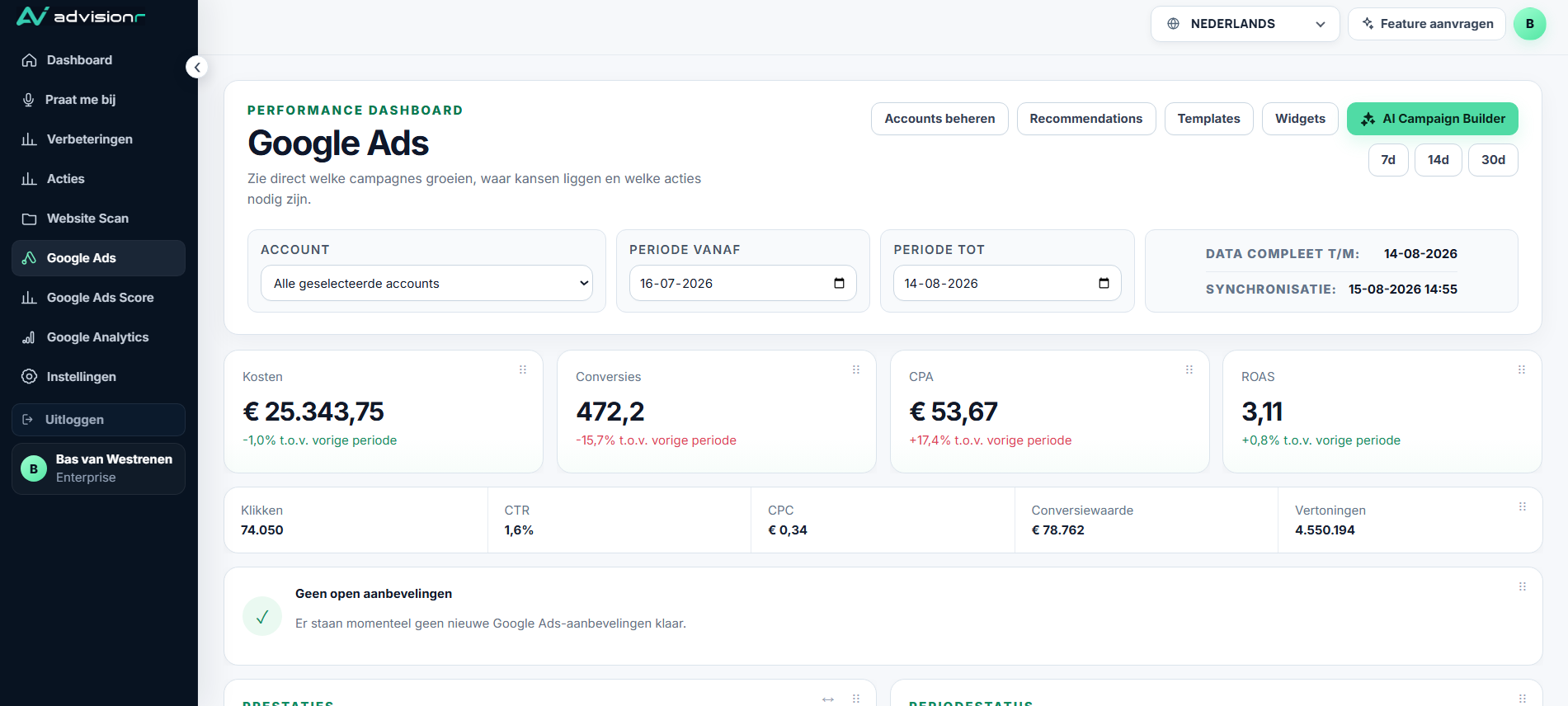Open Widgets
Image resolution: width=1568 pixels, height=706 pixels.
1300,119
